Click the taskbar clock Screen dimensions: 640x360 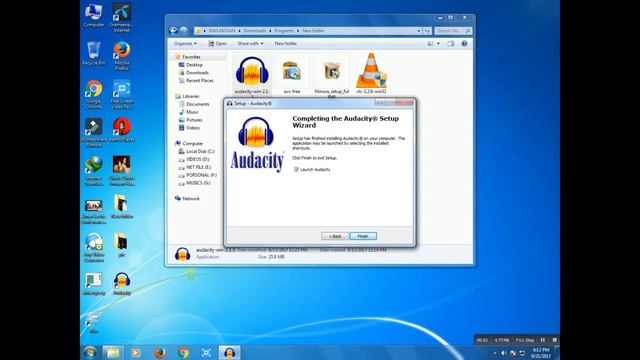541,353
